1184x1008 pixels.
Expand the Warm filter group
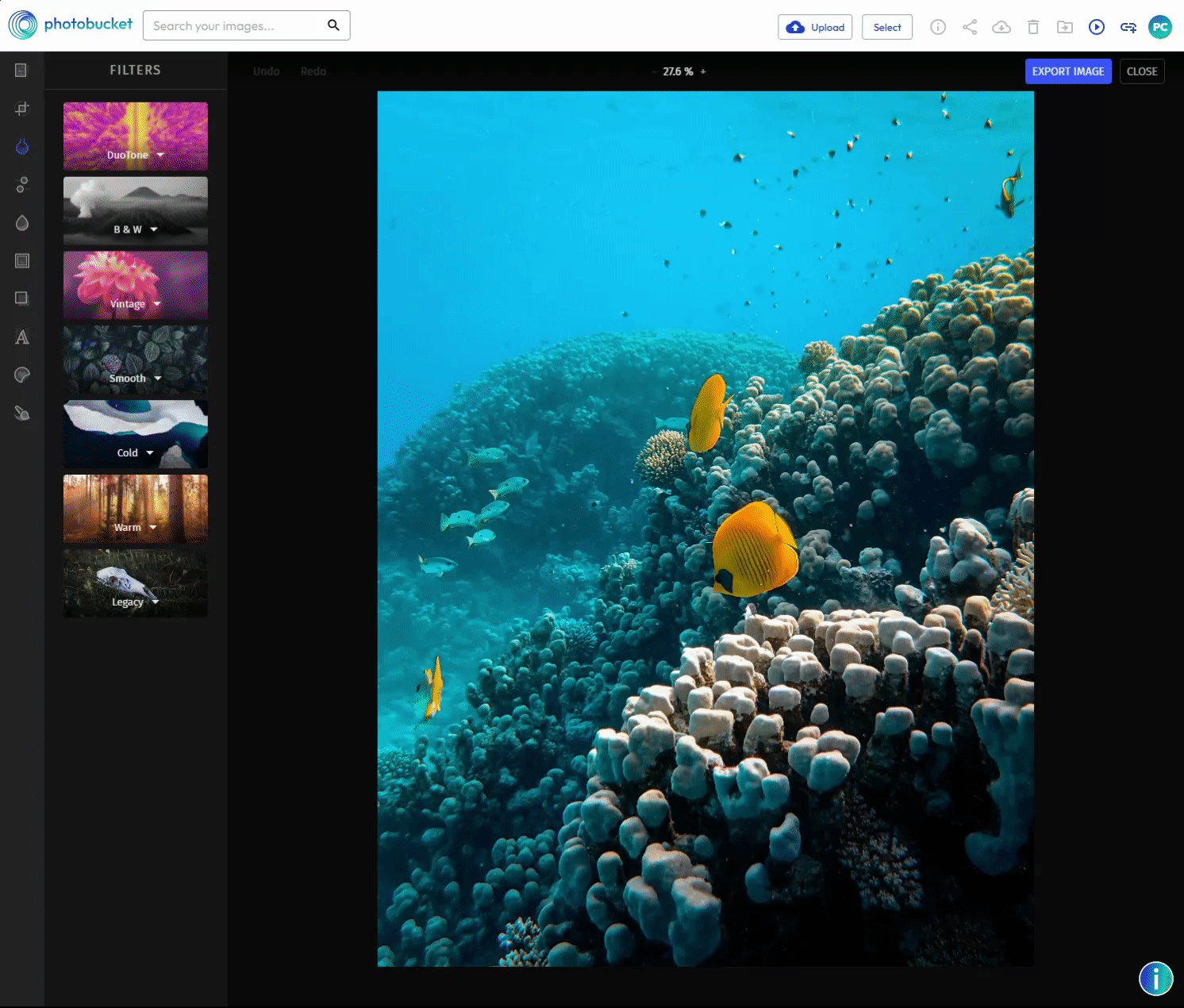tap(136, 509)
